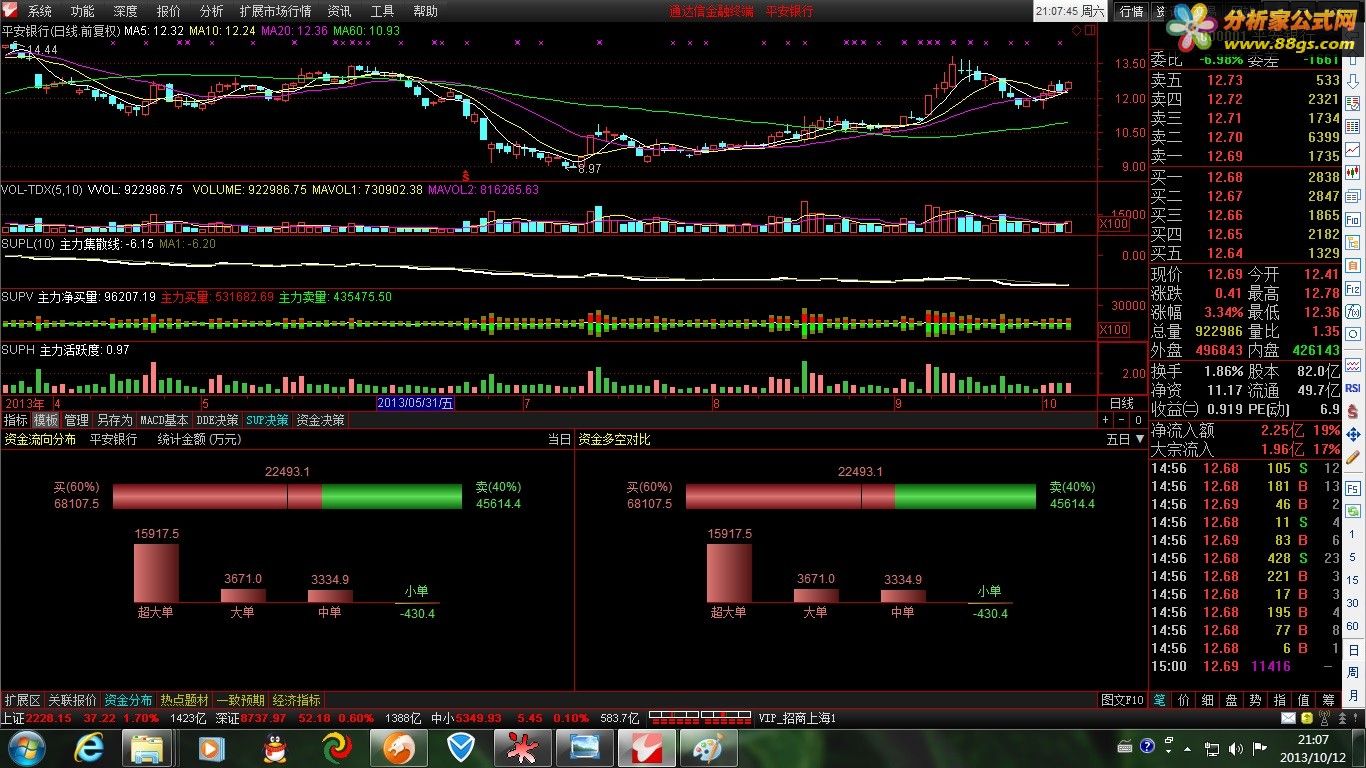This screenshot has width=1366, height=768.
Task: Click the green refresh icon in right toolbar
Action: click(1352, 511)
